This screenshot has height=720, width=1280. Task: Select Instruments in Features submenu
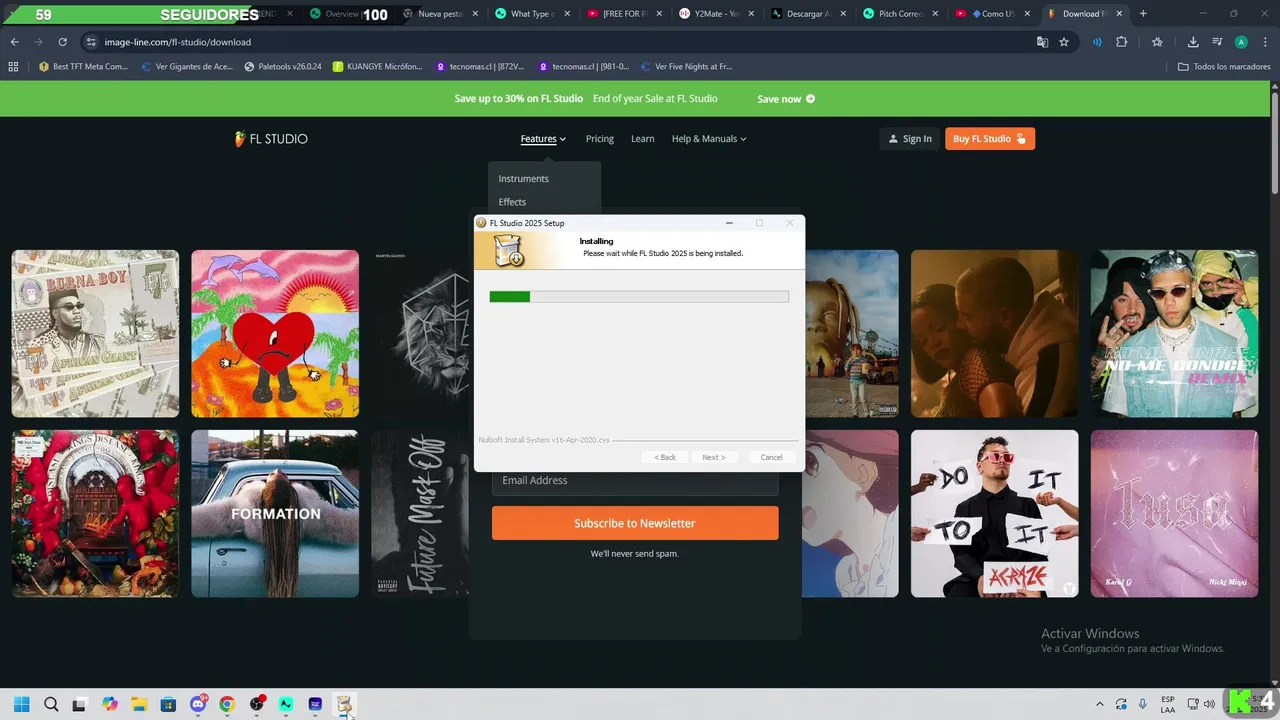pos(524,179)
